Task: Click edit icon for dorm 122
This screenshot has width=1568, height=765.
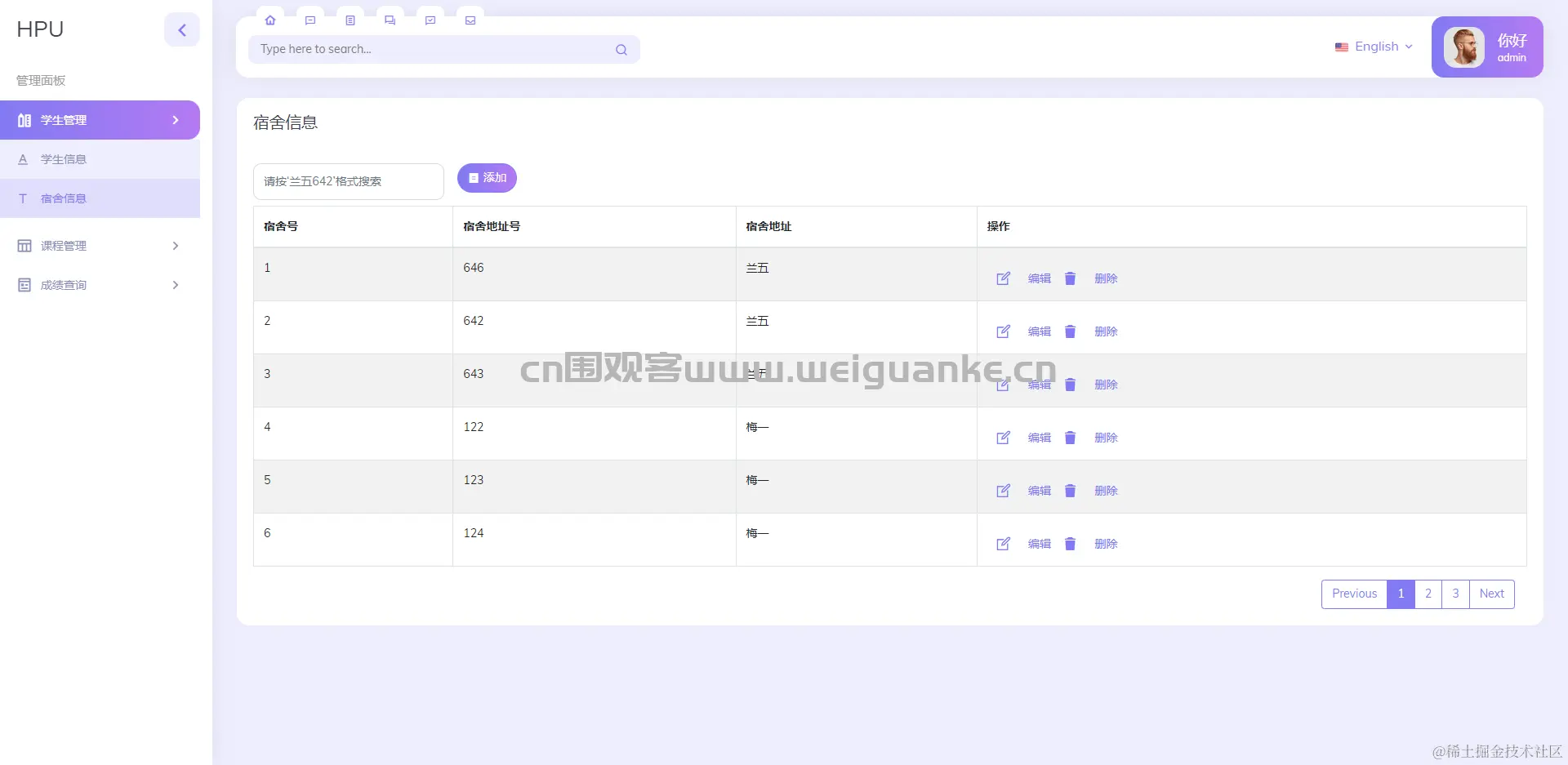Action: (1004, 438)
